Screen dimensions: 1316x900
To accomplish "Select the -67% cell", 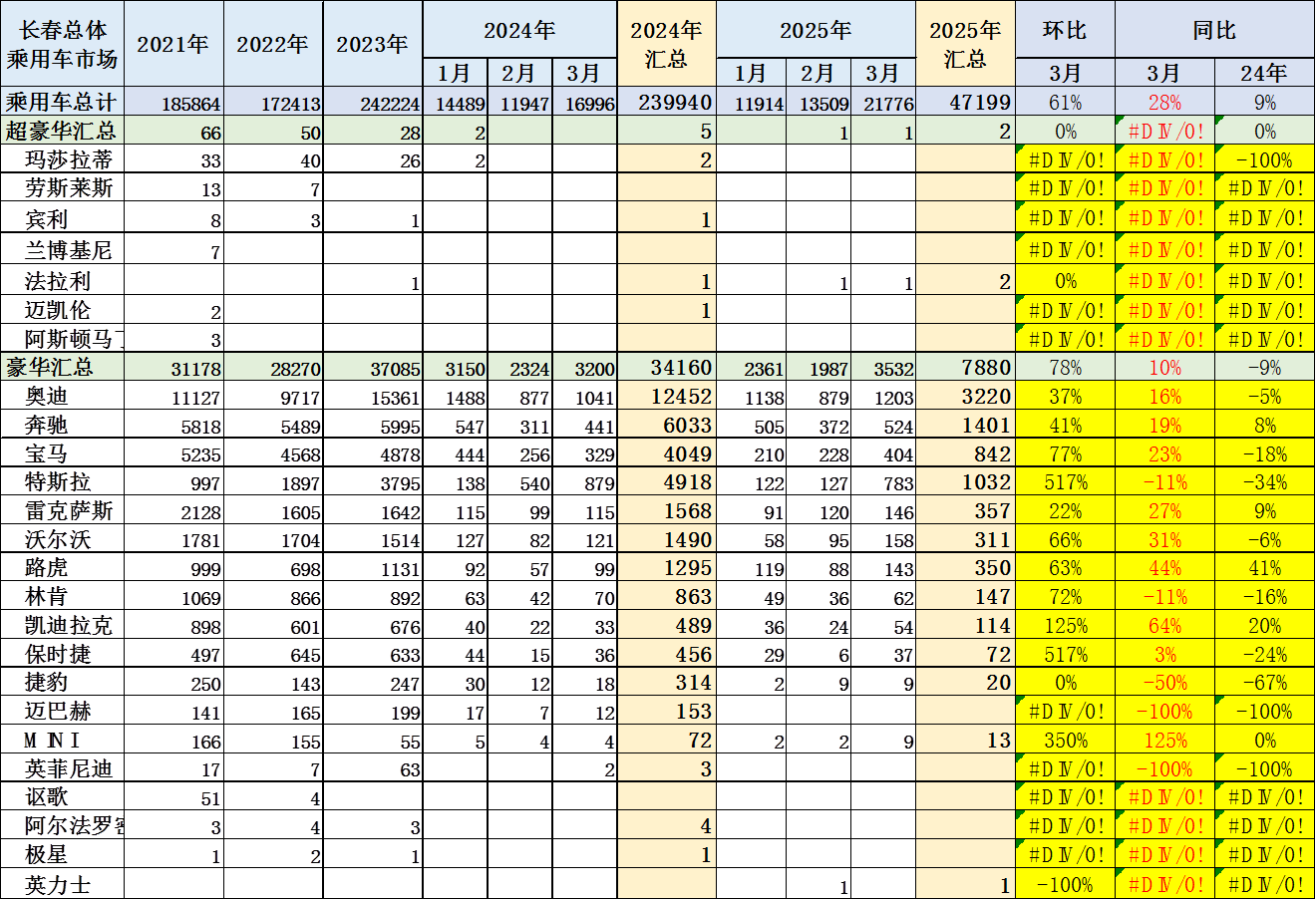I will pos(1264,683).
